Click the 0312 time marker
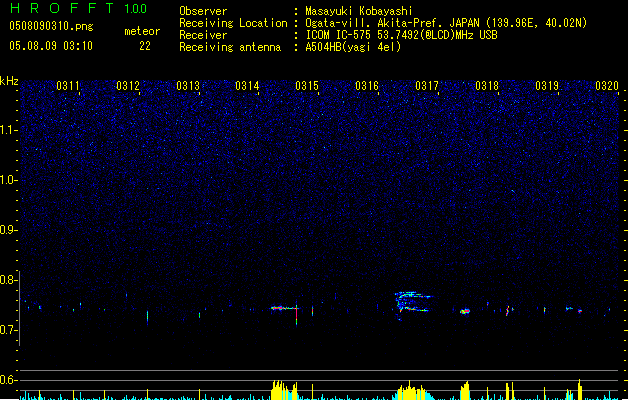629x400 pixels. pos(128,86)
